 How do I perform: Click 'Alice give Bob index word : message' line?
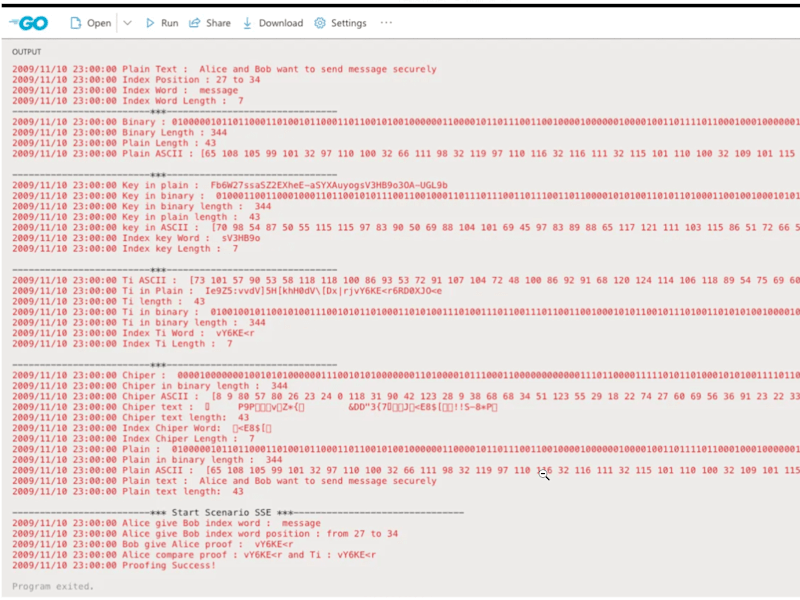point(166,523)
